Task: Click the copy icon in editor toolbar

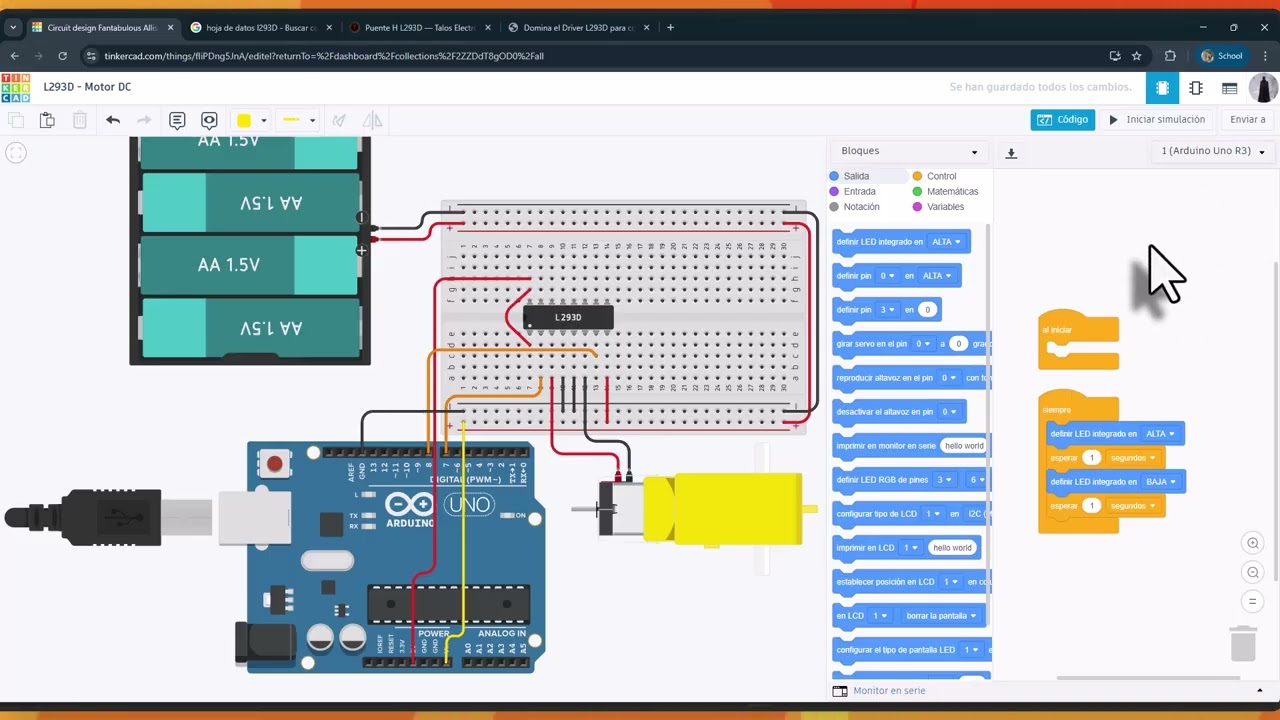Action: tap(16, 120)
